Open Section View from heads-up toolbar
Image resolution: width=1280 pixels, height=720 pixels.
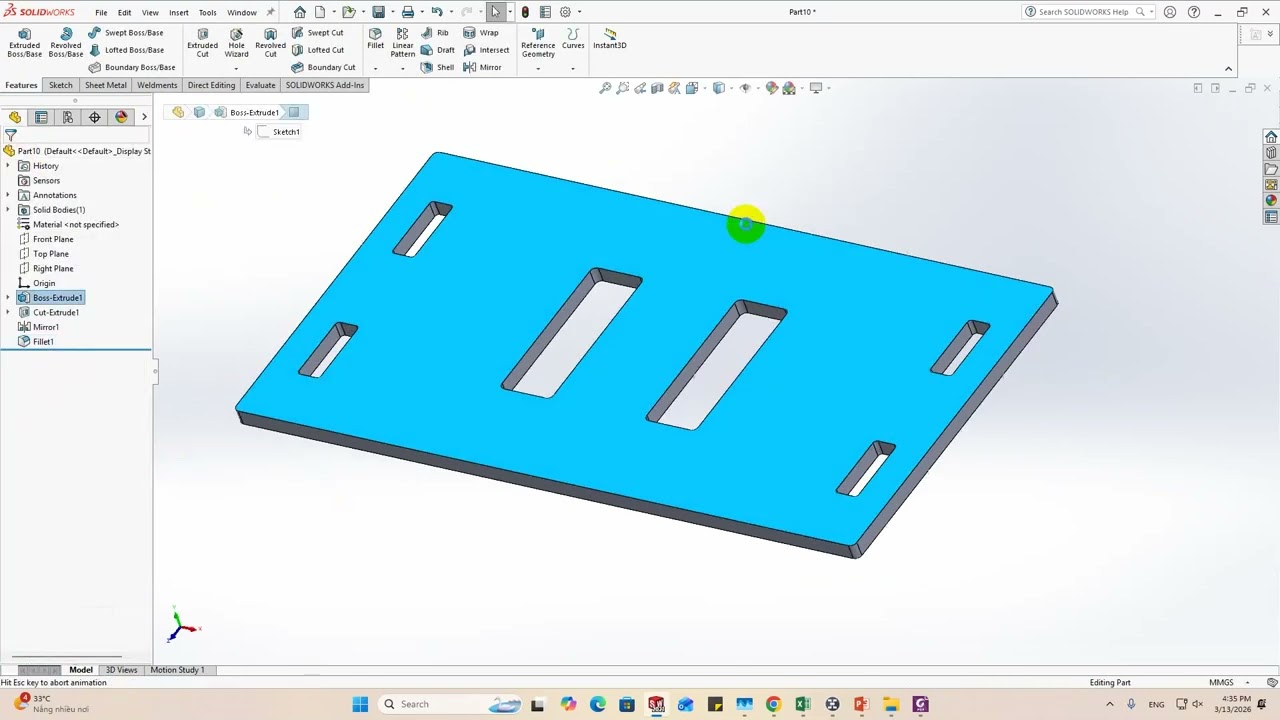(x=657, y=88)
